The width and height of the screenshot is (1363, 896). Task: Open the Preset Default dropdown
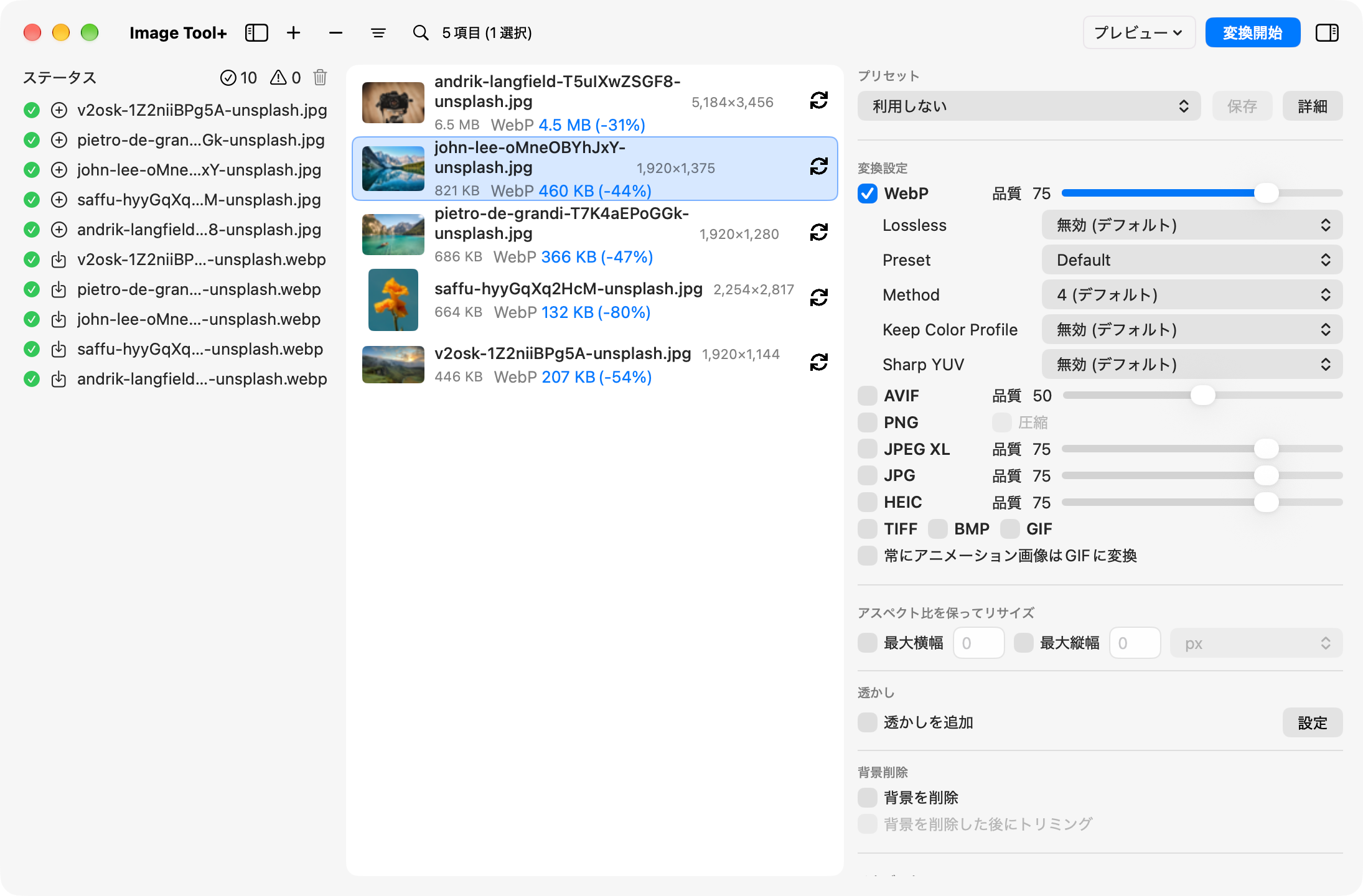[x=1192, y=260]
